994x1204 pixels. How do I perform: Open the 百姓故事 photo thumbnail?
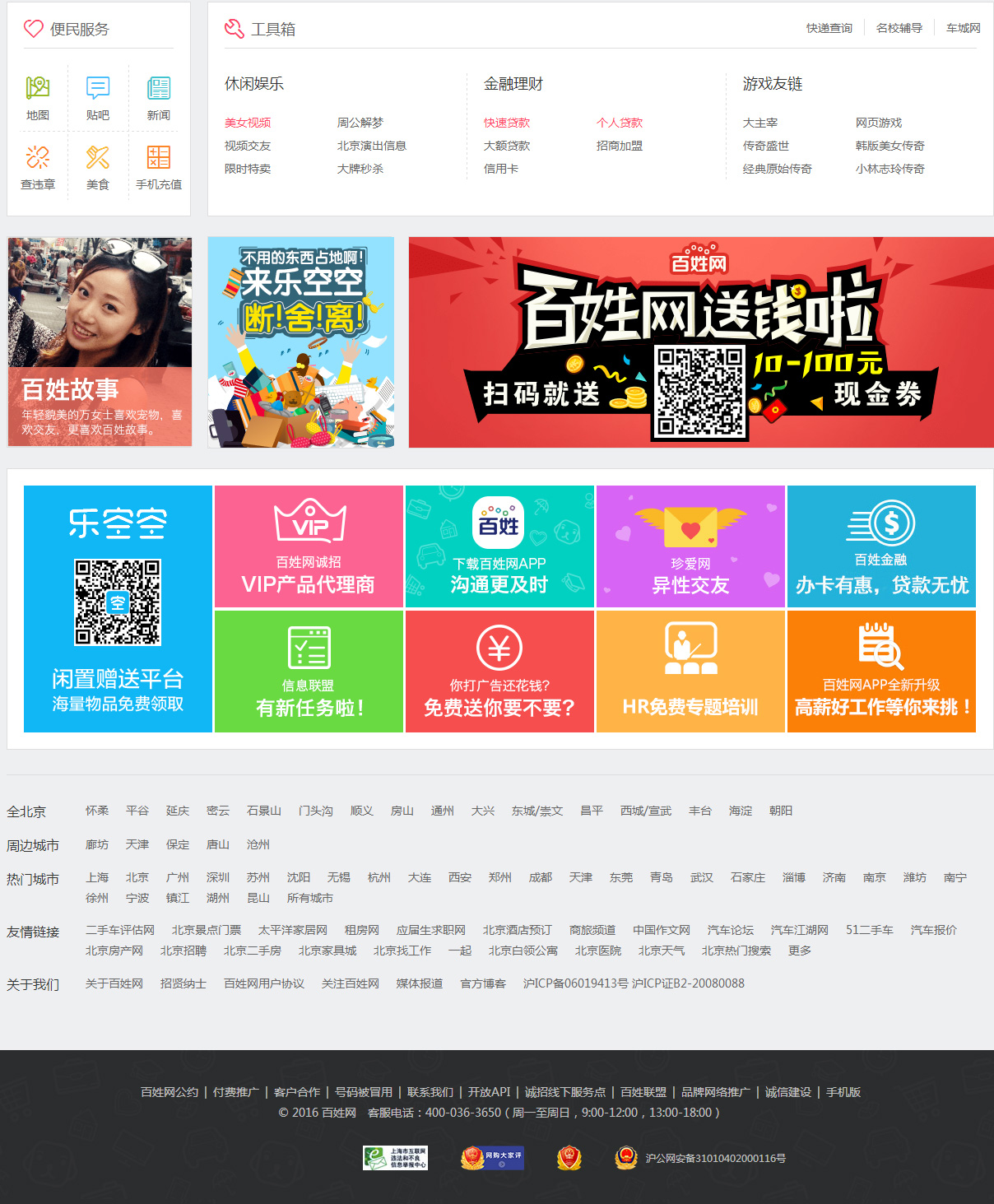[100, 342]
